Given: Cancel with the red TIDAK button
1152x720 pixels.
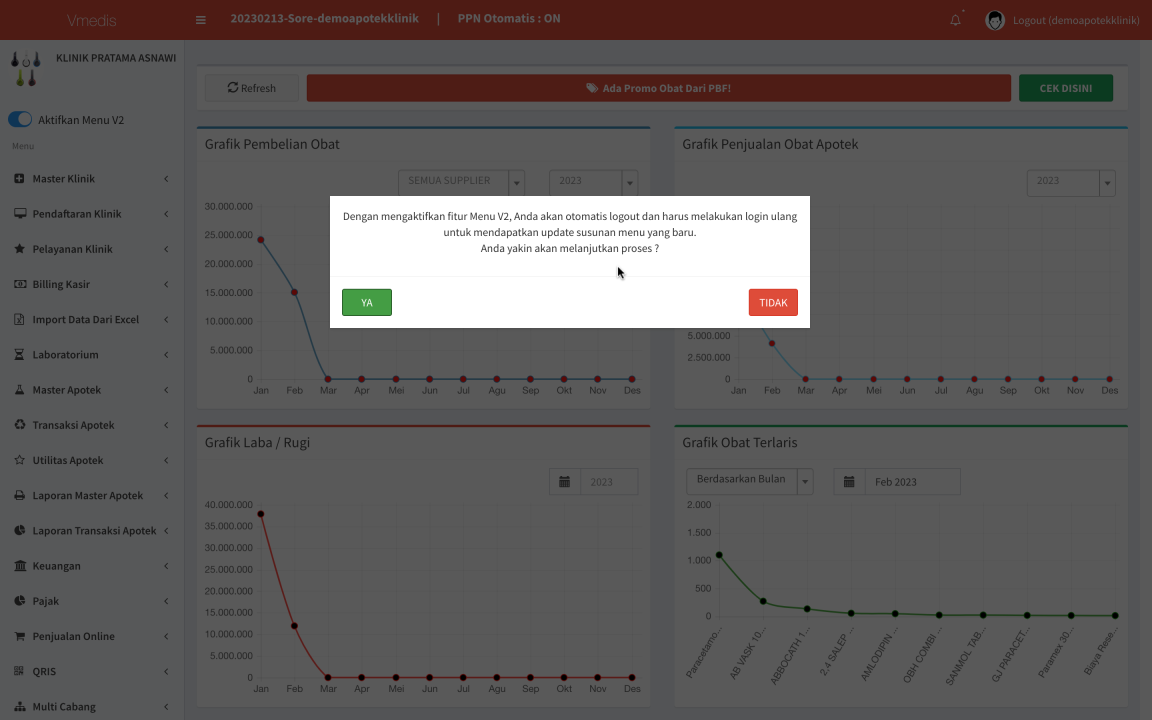Looking at the screenshot, I should point(773,303).
